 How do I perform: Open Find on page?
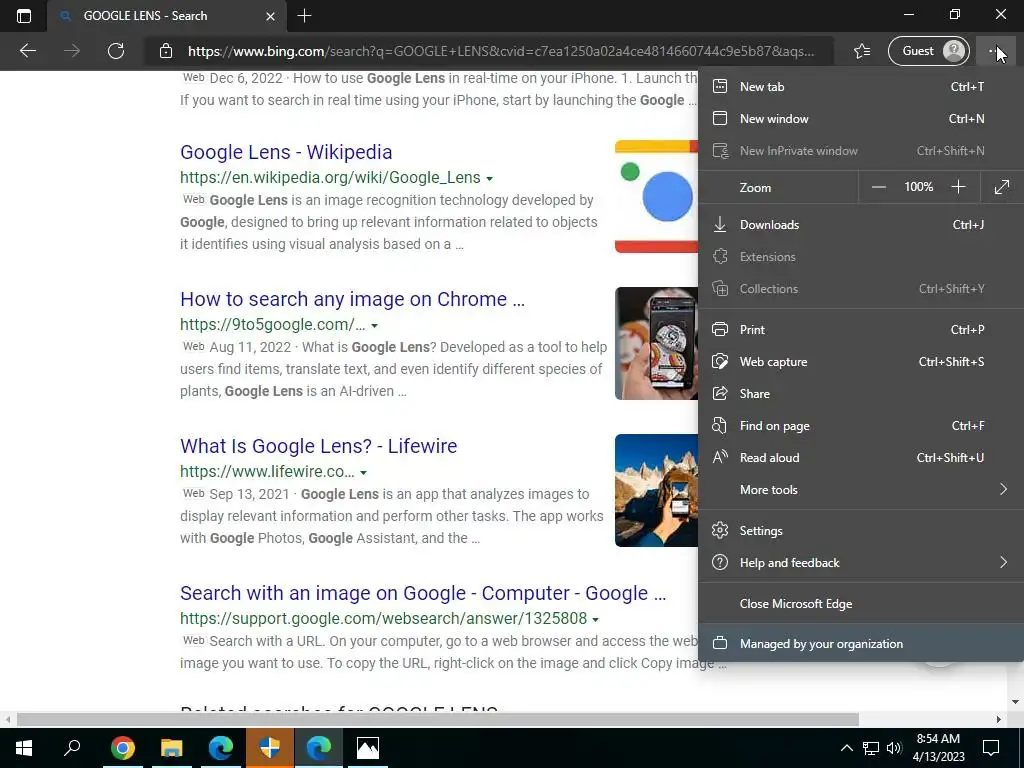(x=861, y=426)
